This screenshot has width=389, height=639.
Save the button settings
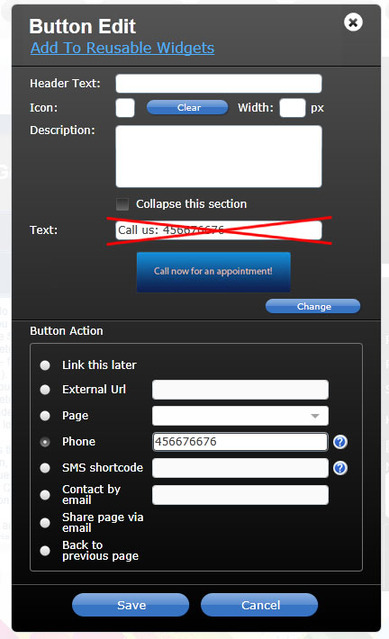tap(131, 605)
